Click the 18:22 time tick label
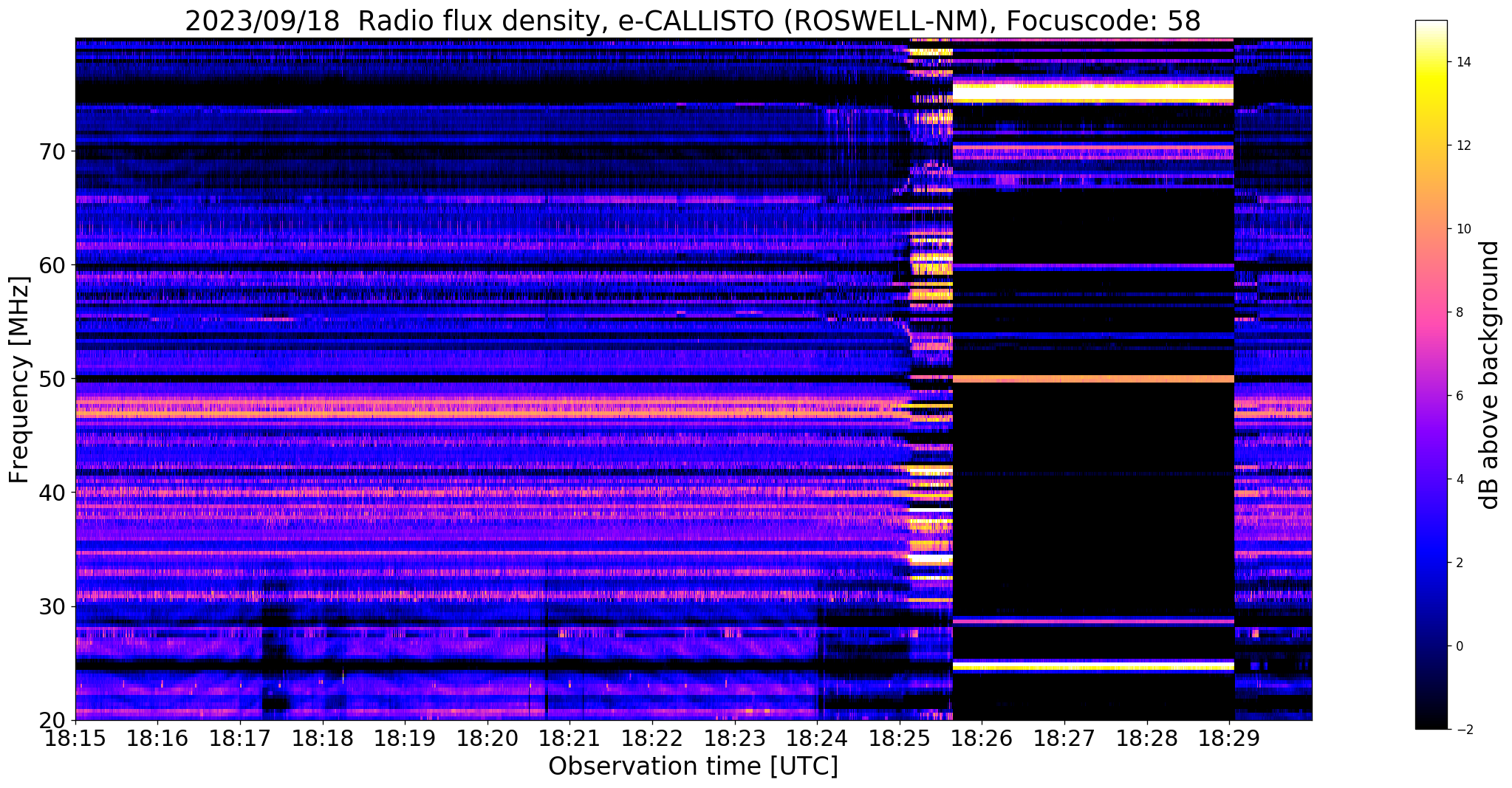 tap(652, 739)
